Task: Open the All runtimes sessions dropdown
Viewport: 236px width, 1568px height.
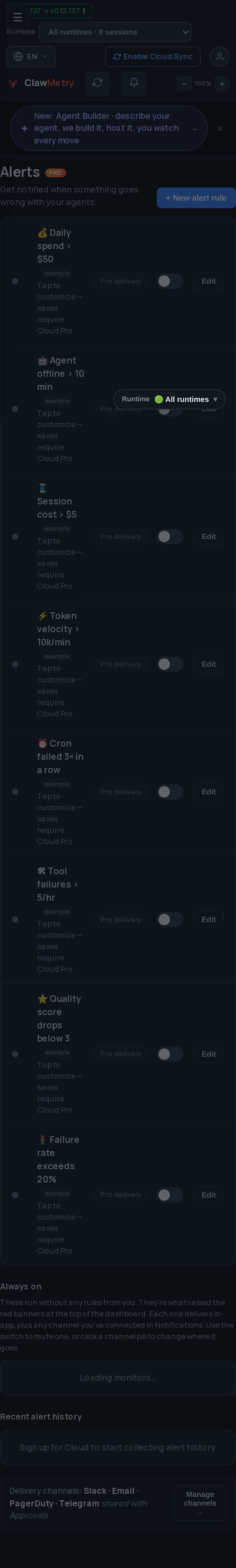Action: point(115,32)
